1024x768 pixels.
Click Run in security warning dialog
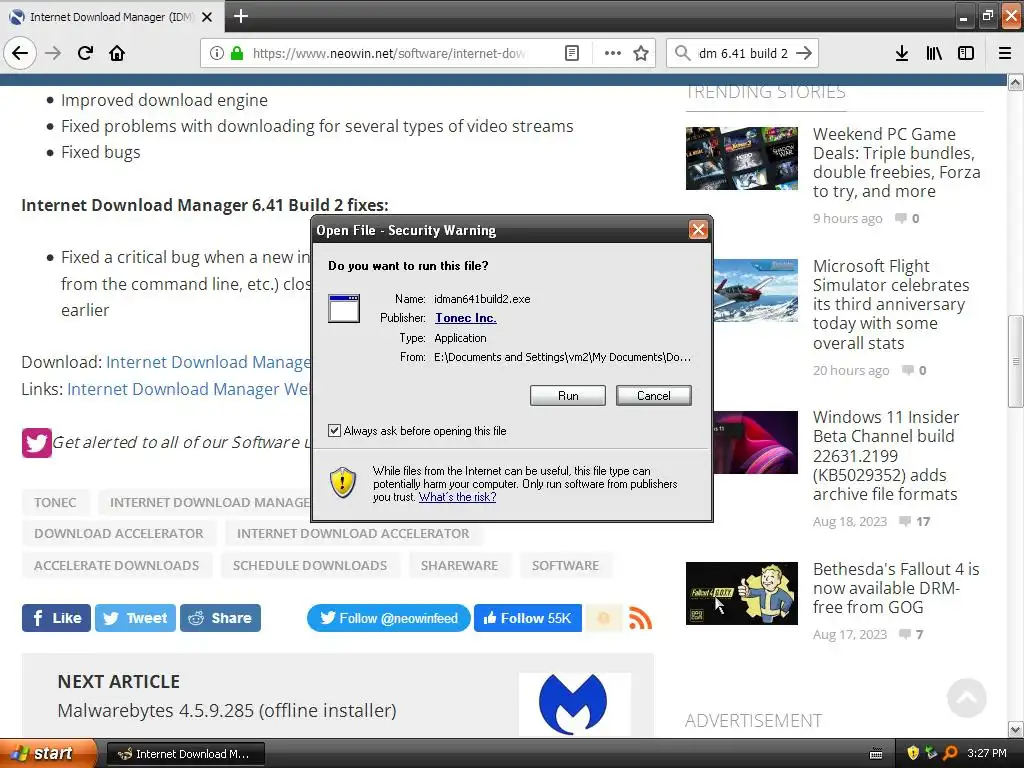tap(568, 396)
